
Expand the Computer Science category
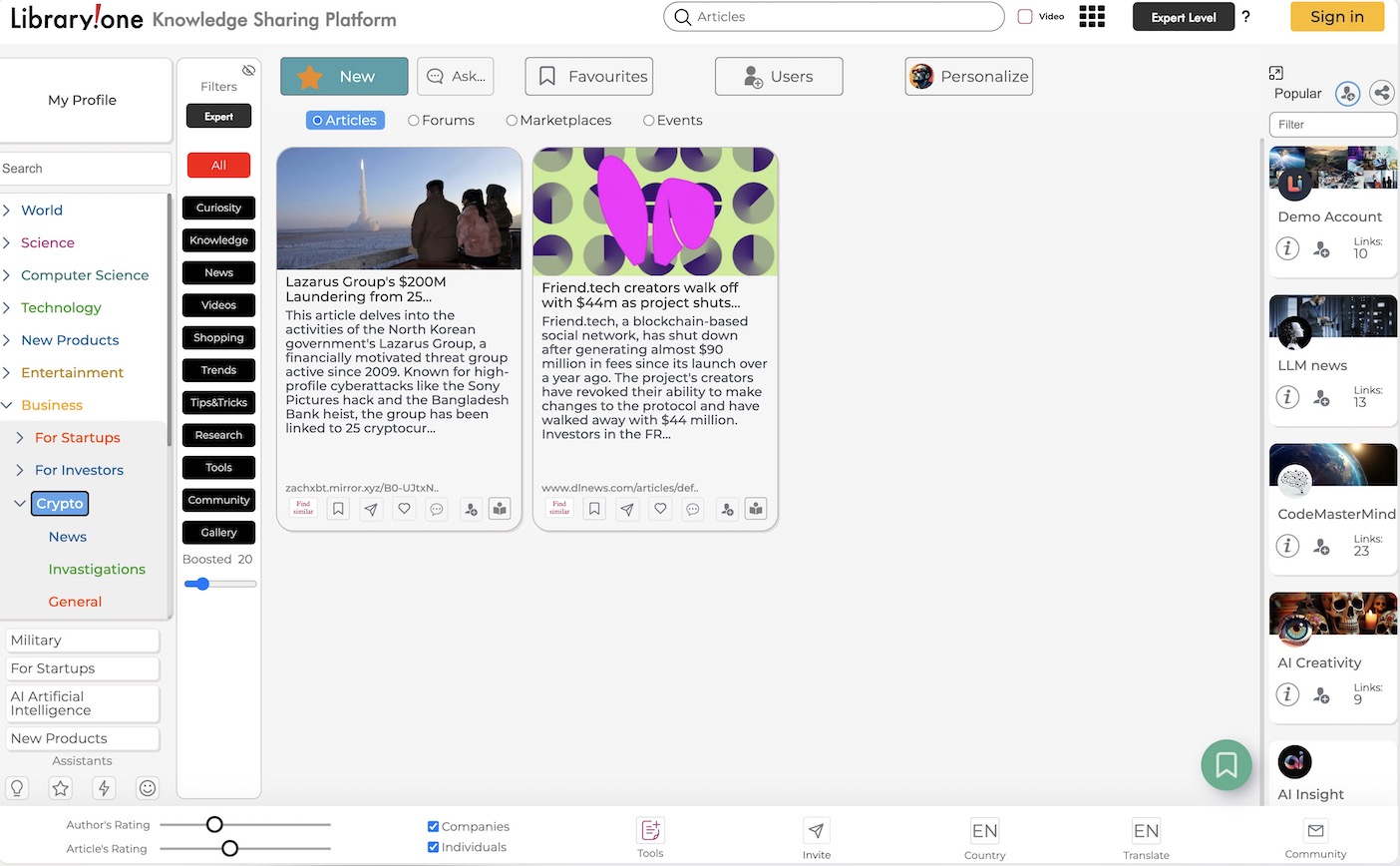coord(7,275)
